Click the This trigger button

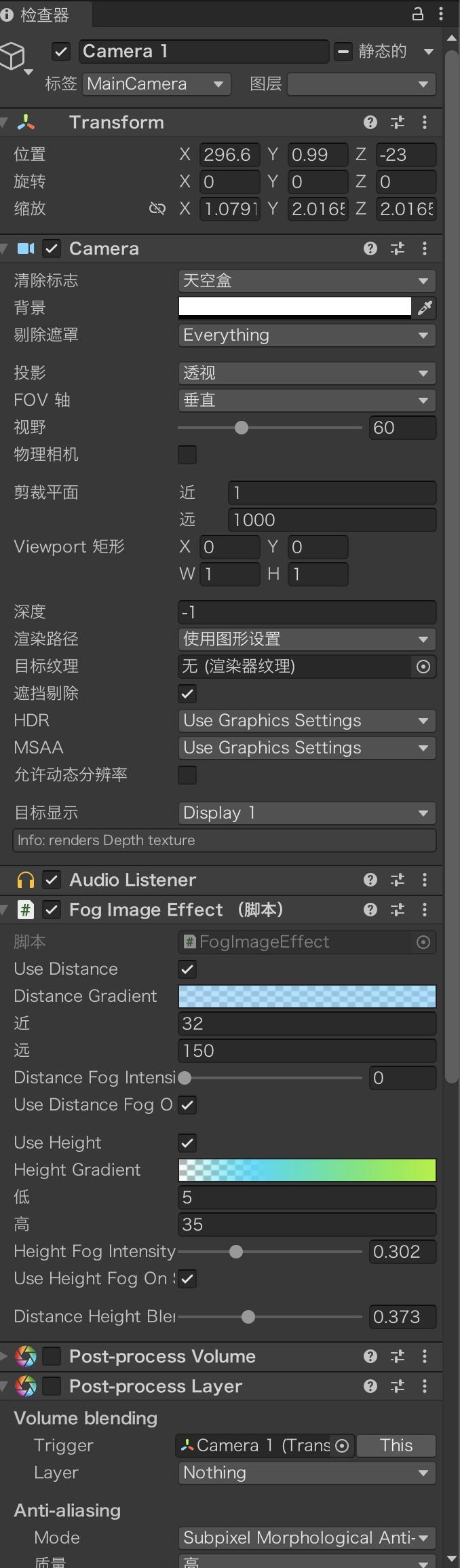396,1446
